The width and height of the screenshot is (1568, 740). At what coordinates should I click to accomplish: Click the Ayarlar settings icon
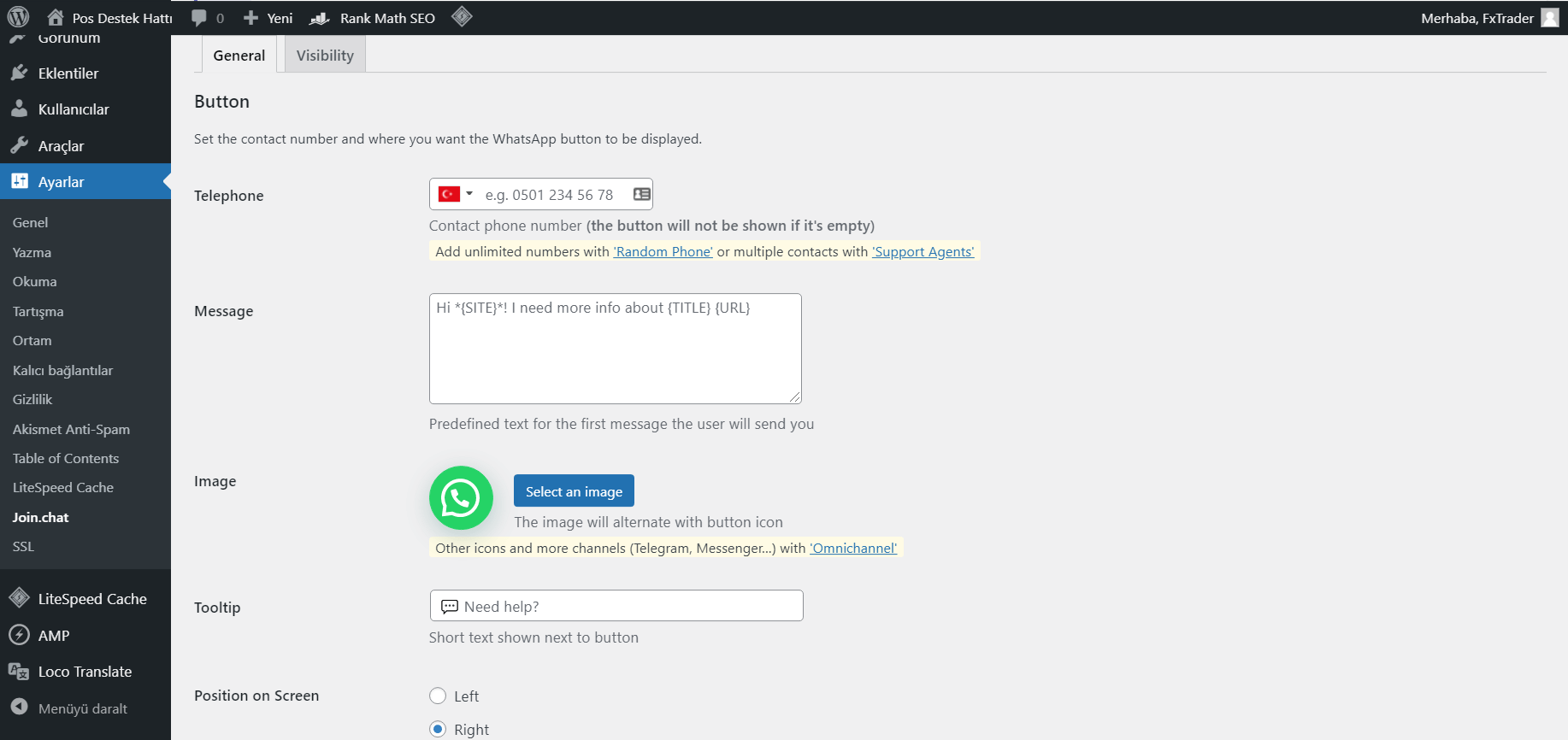19,181
